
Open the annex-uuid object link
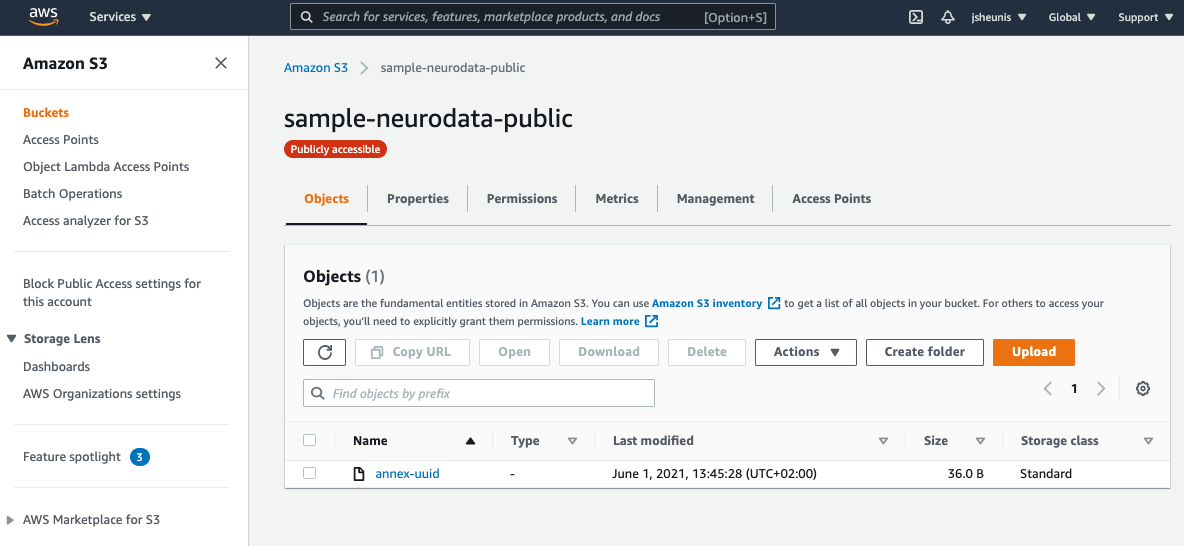tap(407, 474)
